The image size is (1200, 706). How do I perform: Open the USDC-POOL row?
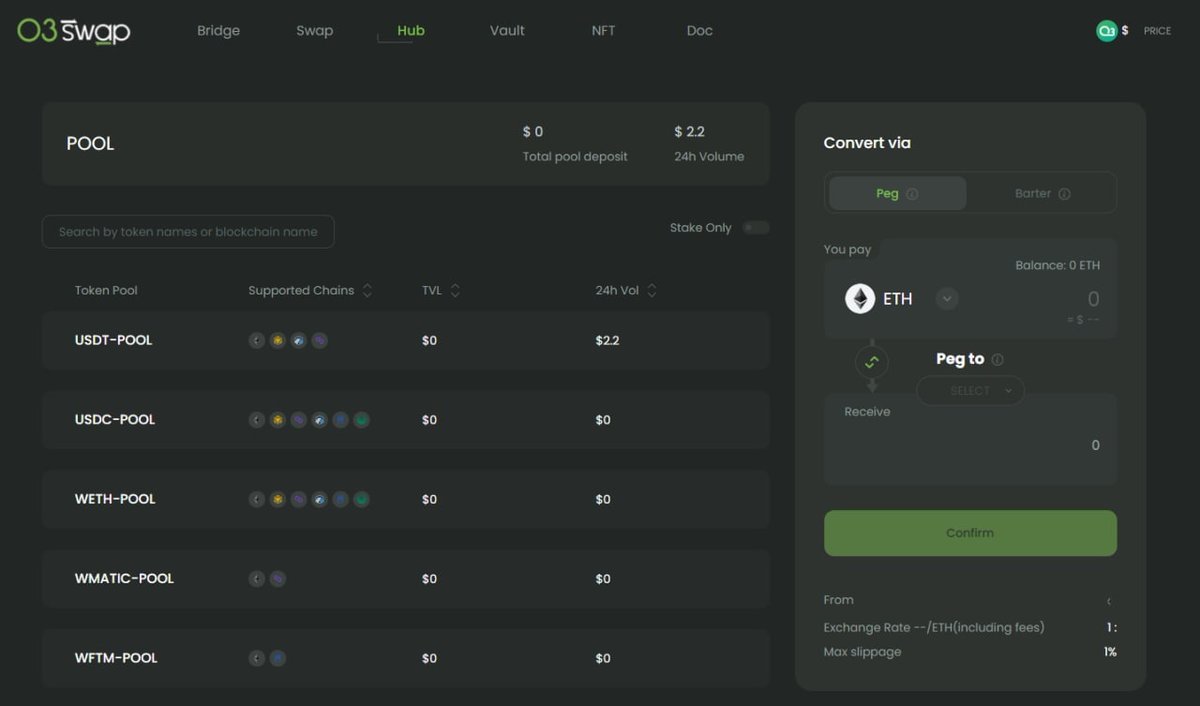405,420
